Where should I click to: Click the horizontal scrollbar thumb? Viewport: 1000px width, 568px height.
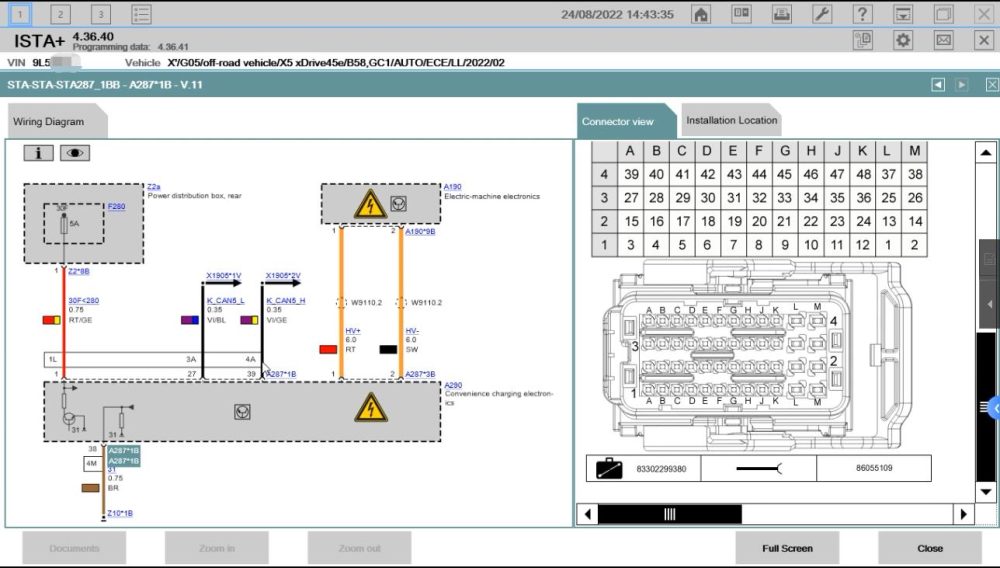pos(670,514)
